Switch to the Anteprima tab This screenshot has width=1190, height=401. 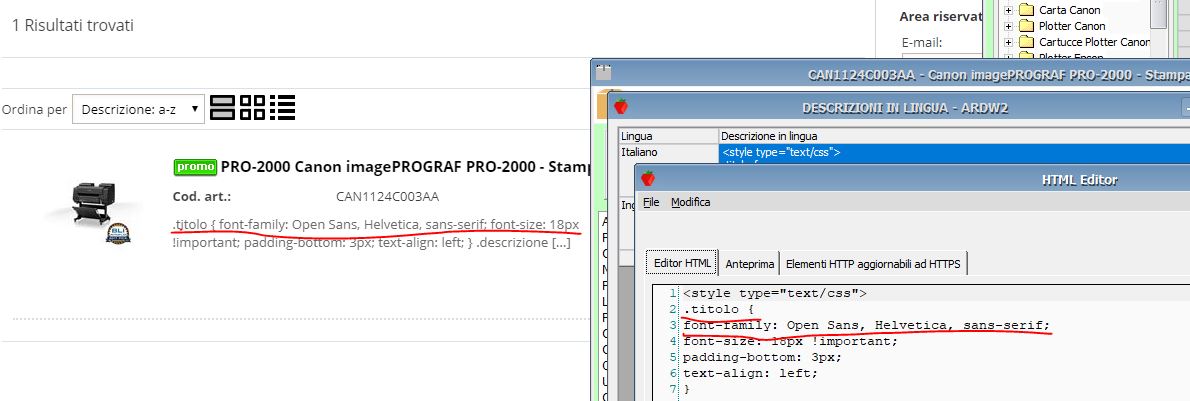click(749, 264)
